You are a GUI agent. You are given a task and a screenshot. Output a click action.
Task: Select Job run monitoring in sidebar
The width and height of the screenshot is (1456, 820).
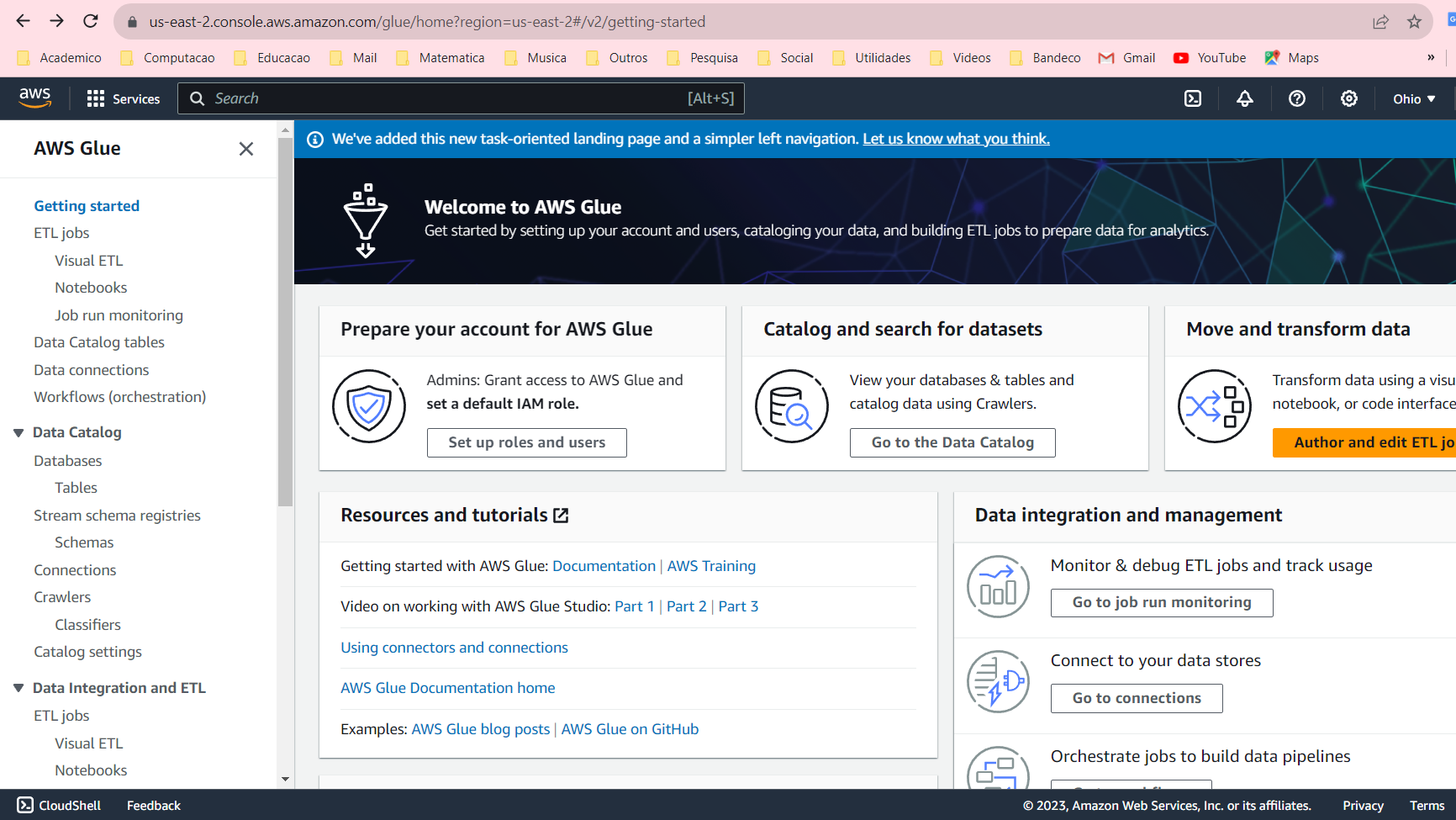click(119, 315)
